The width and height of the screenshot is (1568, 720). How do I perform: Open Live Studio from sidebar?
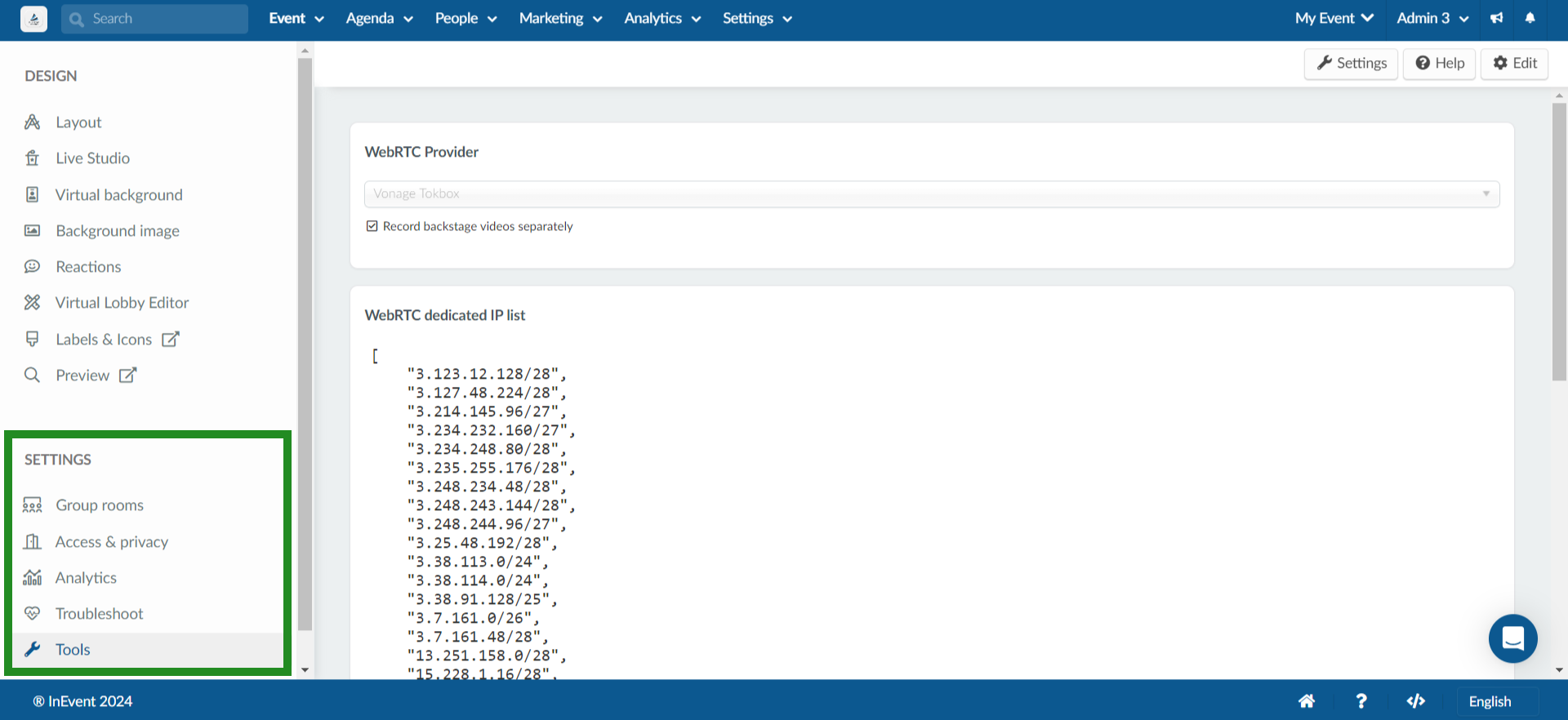click(92, 158)
